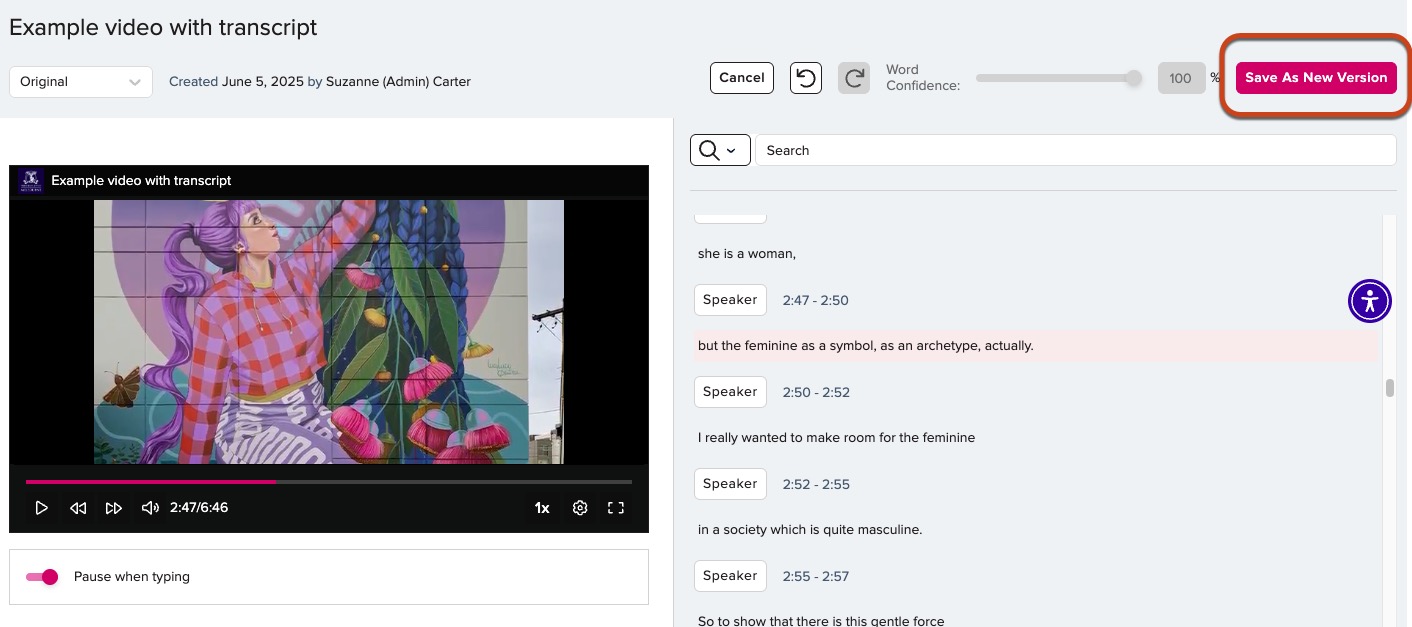Open the search options magnifier dropdown

tap(720, 150)
